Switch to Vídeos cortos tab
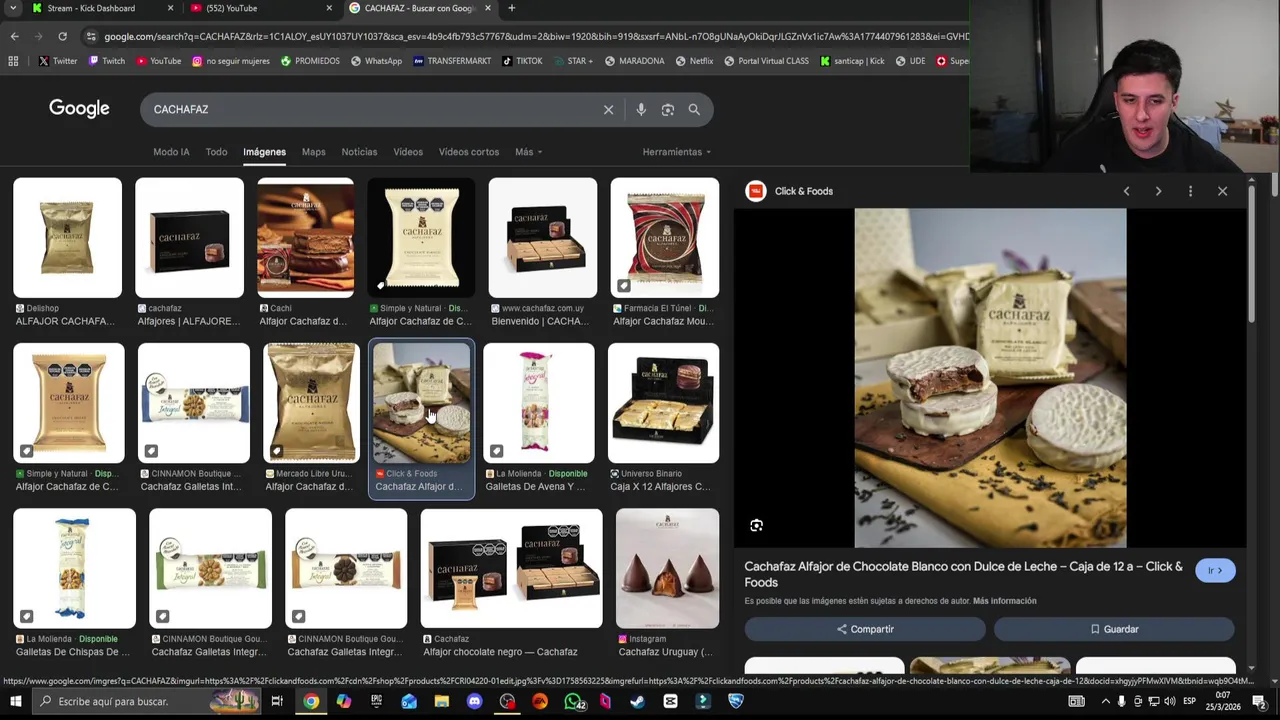Image resolution: width=1280 pixels, height=720 pixels. [x=469, y=152]
